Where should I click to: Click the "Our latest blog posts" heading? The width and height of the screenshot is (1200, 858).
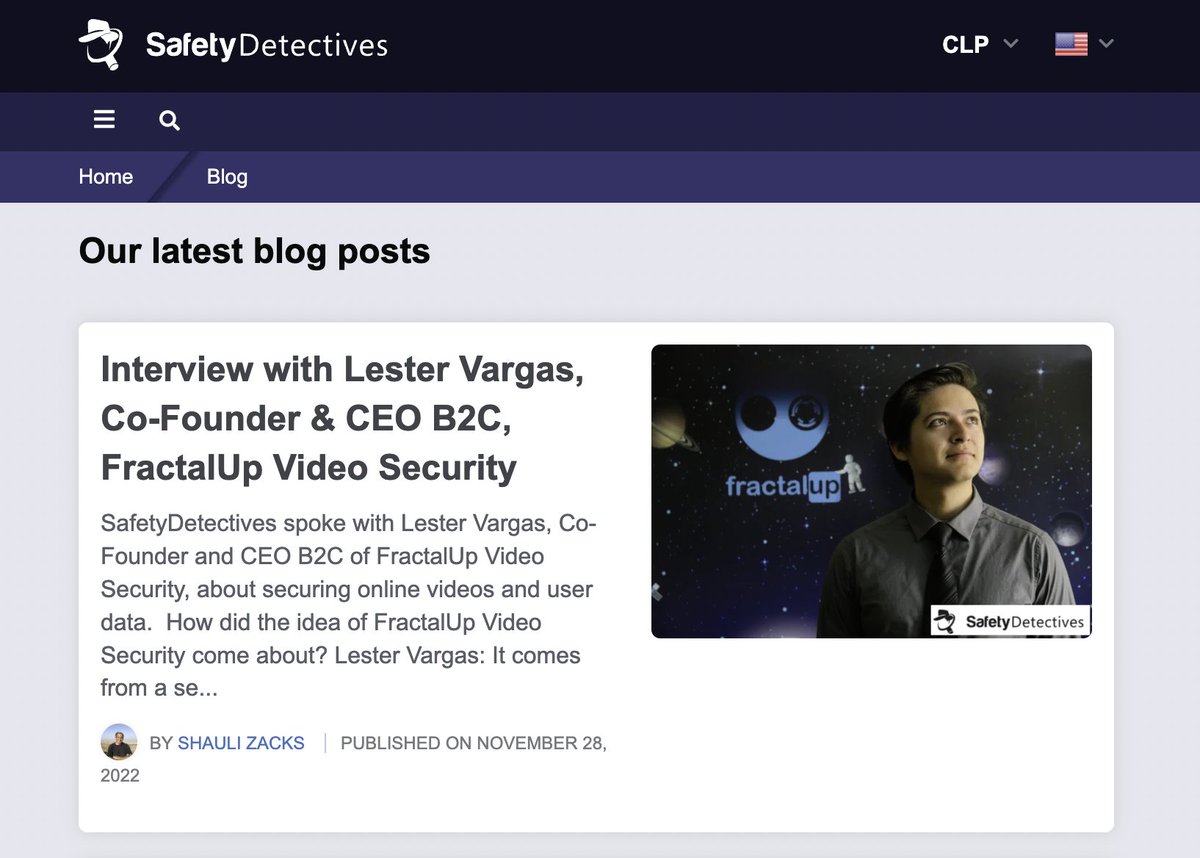[254, 251]
